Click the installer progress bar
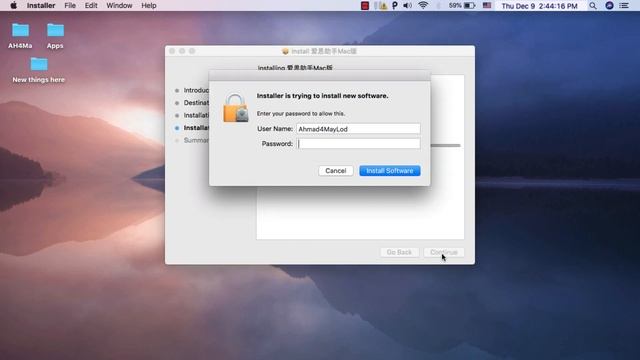640x360 pixels. click(x=445, y=145)
